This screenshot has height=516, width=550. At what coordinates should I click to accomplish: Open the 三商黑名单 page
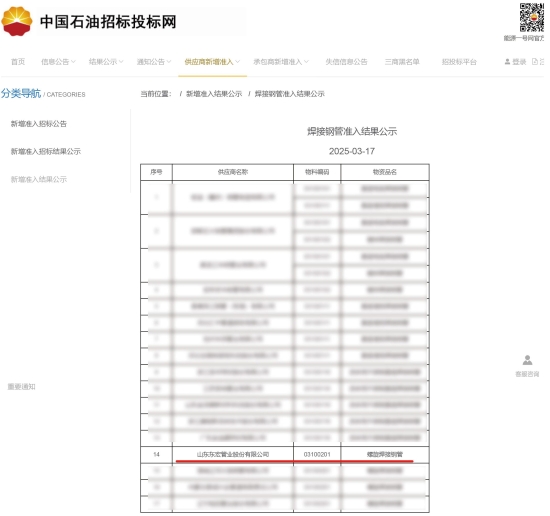click(402, 62)
